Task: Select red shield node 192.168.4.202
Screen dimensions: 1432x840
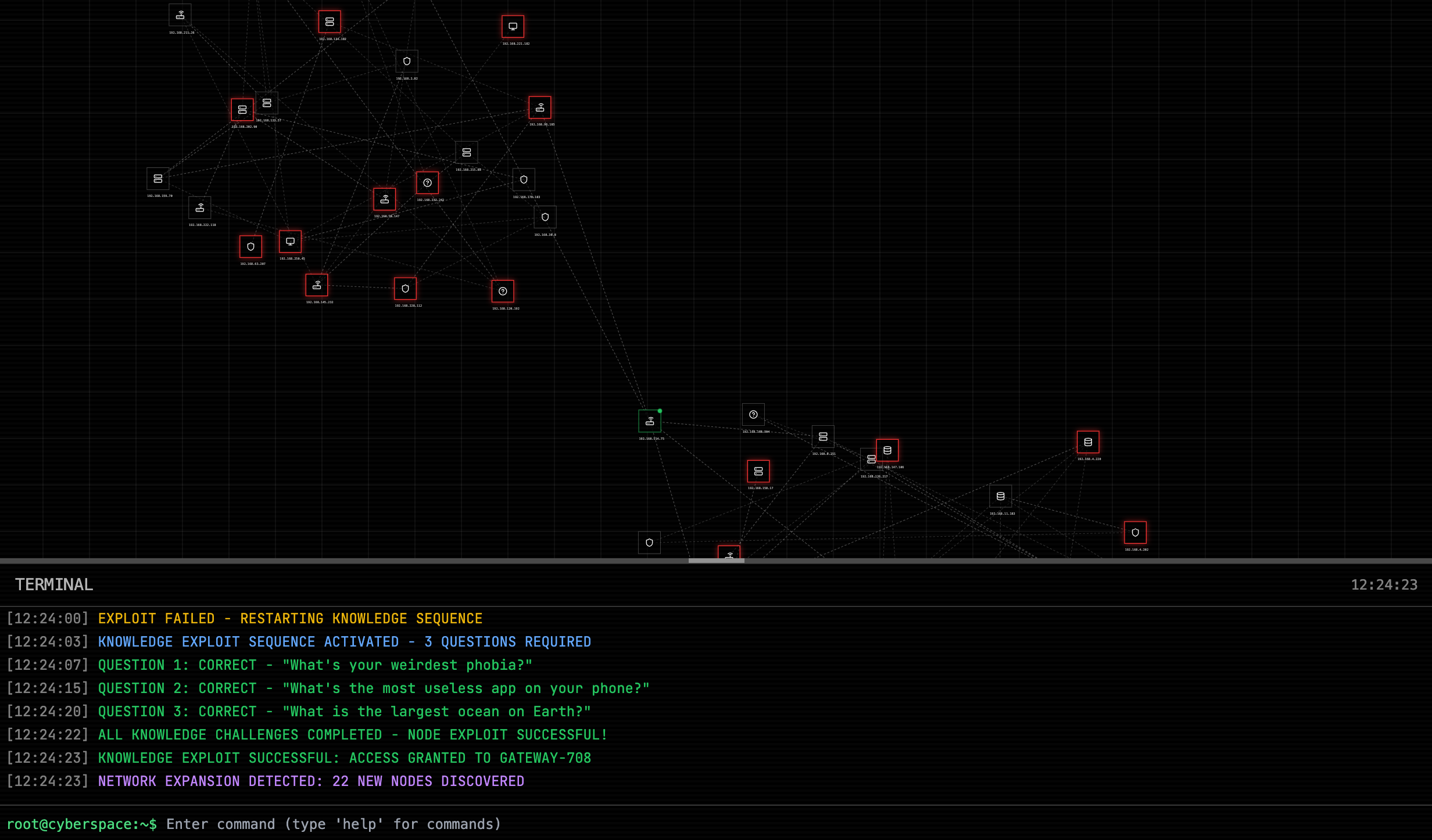Action: (1135, 533)
